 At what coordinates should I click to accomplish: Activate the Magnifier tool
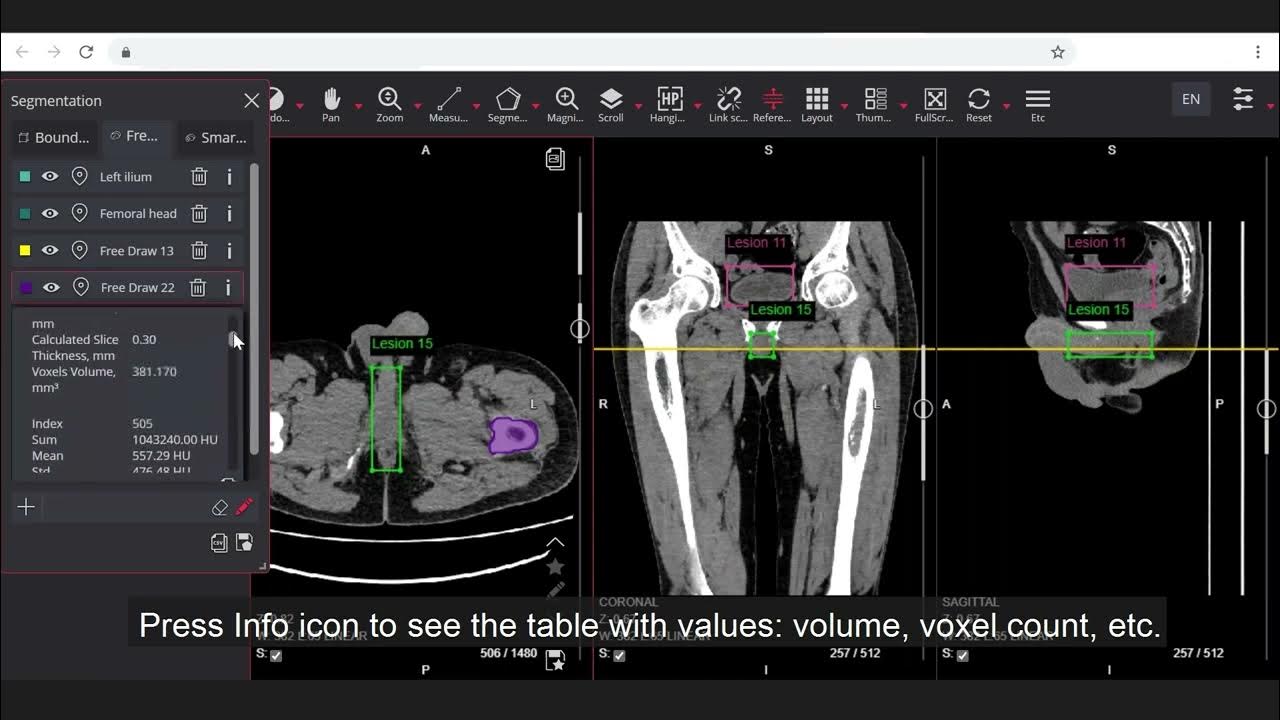coord(566,104)
